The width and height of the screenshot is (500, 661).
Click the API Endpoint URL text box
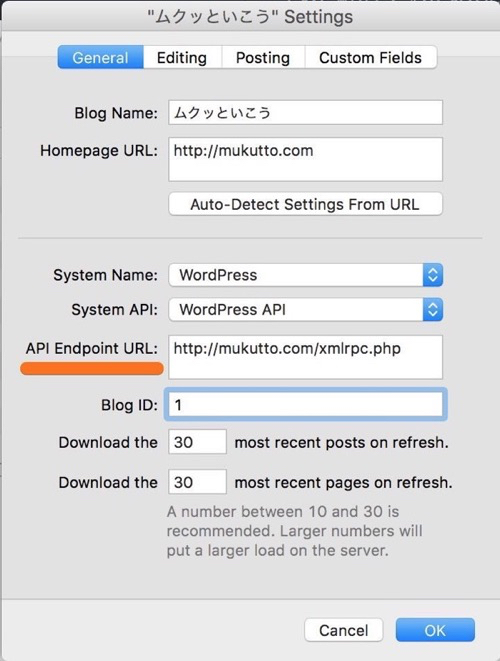click(x=305, y=357)
